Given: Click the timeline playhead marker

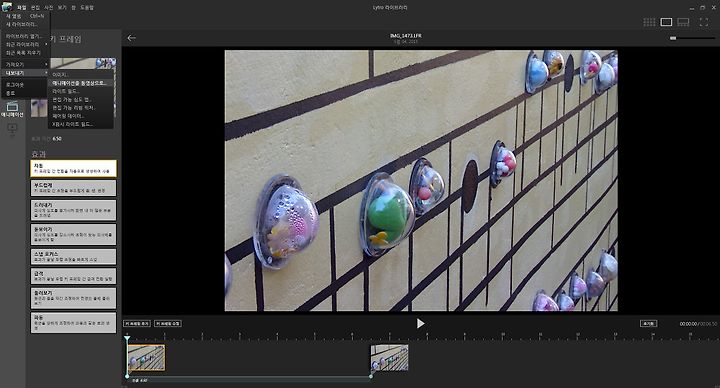Looking at the screenshot, I should coord(127,338).
